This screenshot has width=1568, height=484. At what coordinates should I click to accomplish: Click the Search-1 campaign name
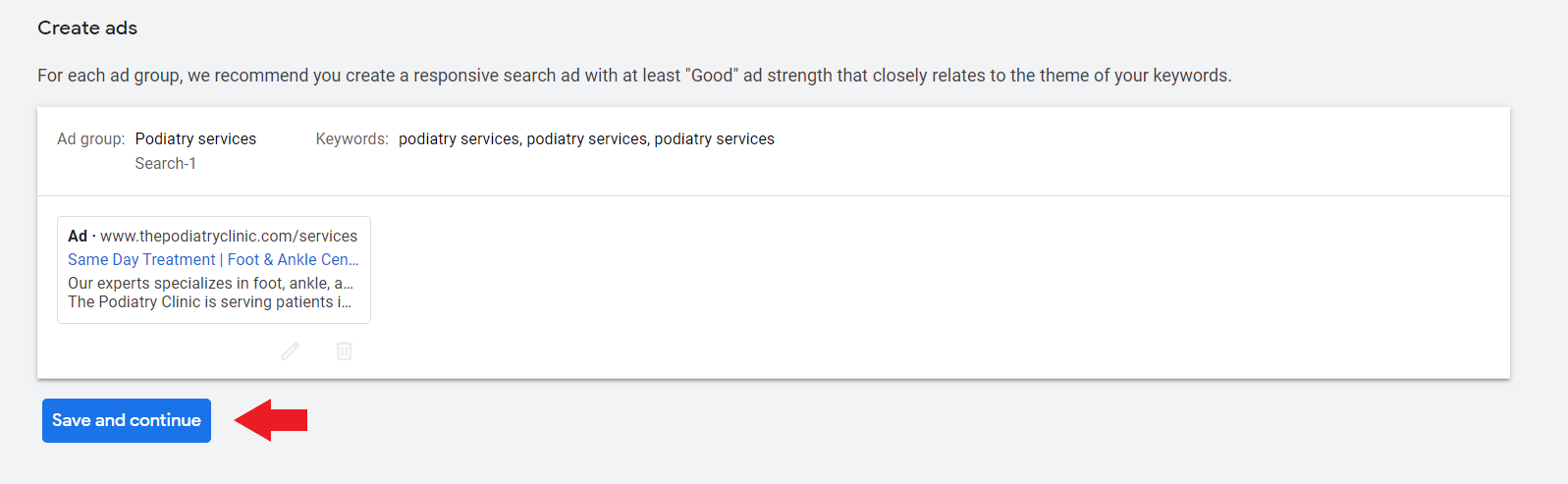click(x=165, y=163)
